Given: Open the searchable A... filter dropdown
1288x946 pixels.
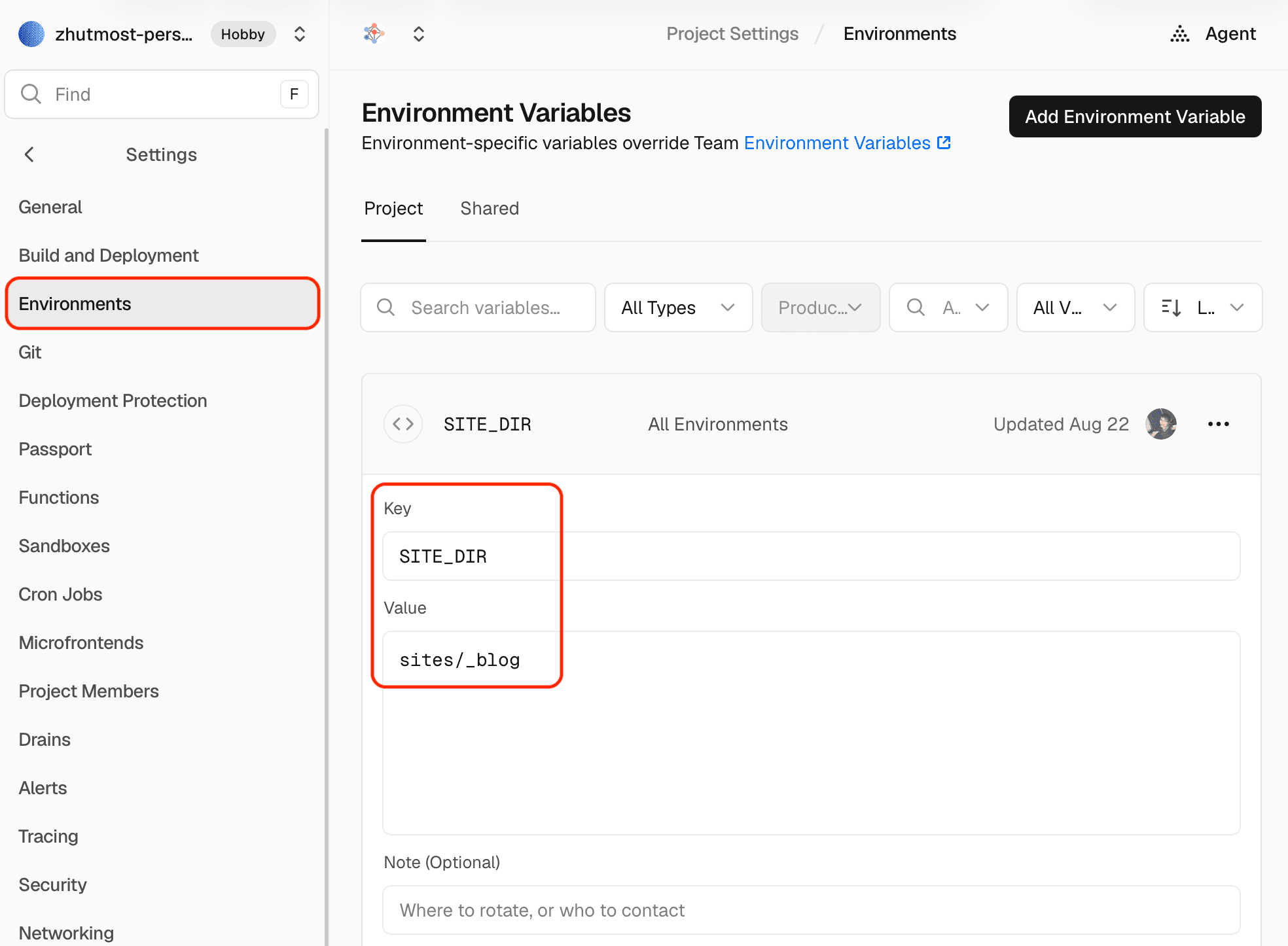Looking at the screenshot, I should click(x=948, y=307).
